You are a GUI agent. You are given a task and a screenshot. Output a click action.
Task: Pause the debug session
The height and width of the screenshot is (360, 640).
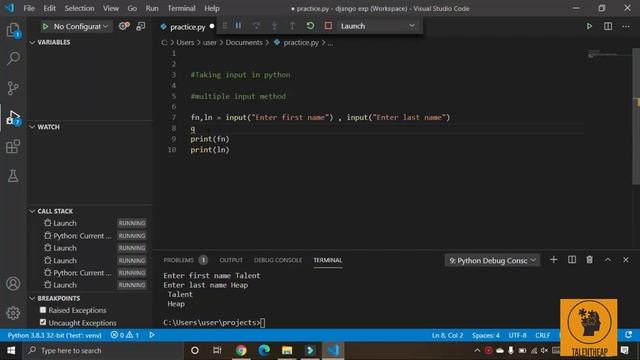(238, 26)
